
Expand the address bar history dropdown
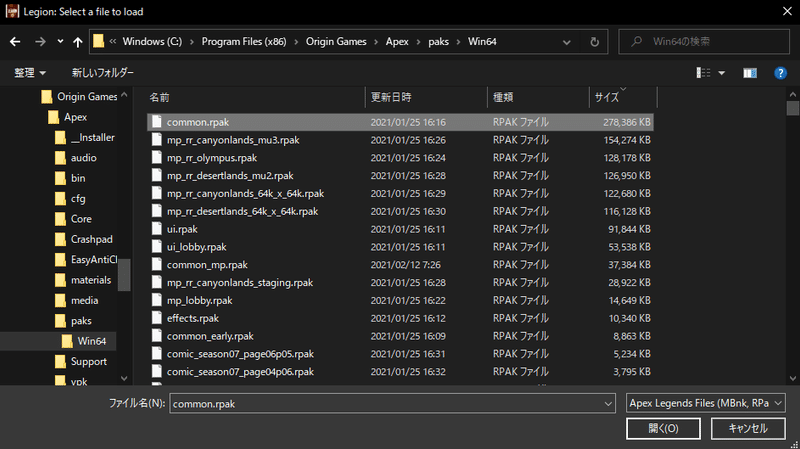566,42
